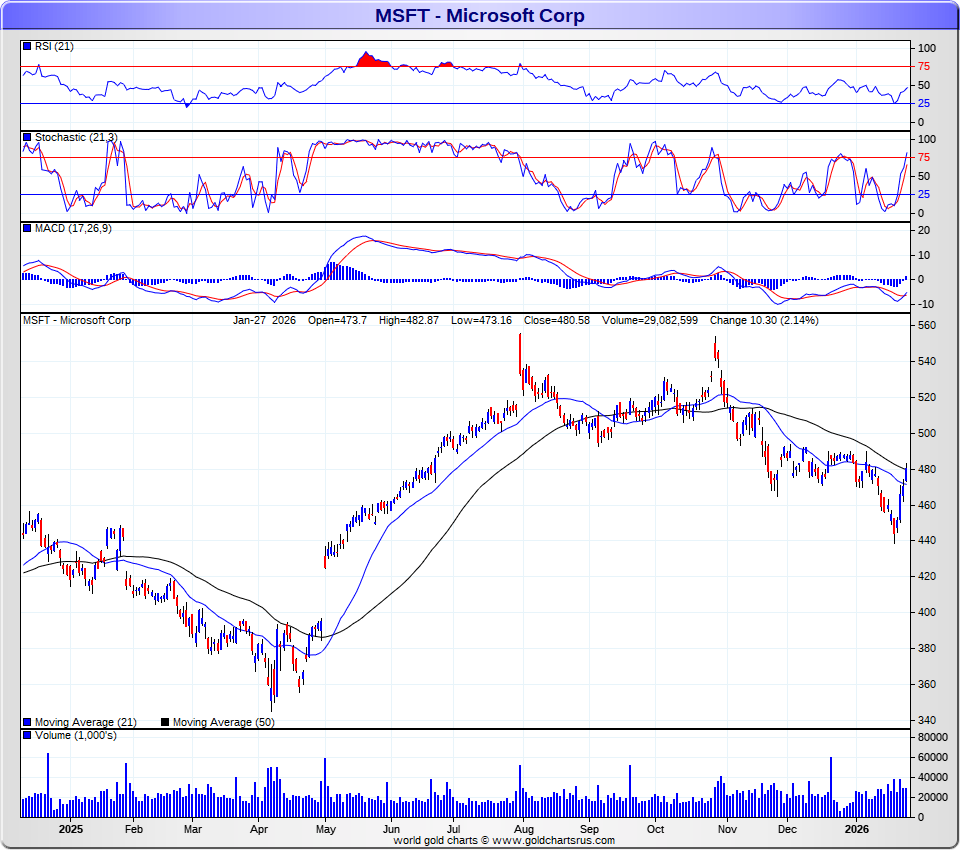The width and height of the screenshot is (960, 850).
Task: Click the black square beside Moving Average (50)
Action: pos(165,722)
